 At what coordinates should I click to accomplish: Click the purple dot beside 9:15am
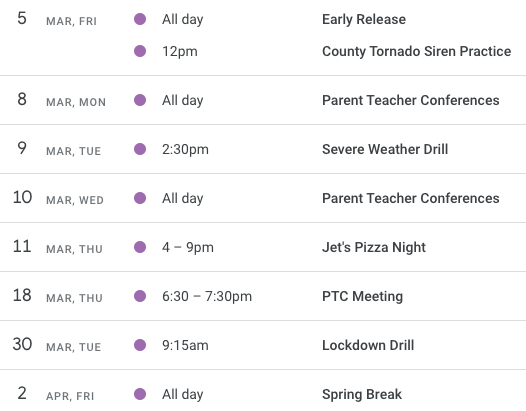click(140, 345)
